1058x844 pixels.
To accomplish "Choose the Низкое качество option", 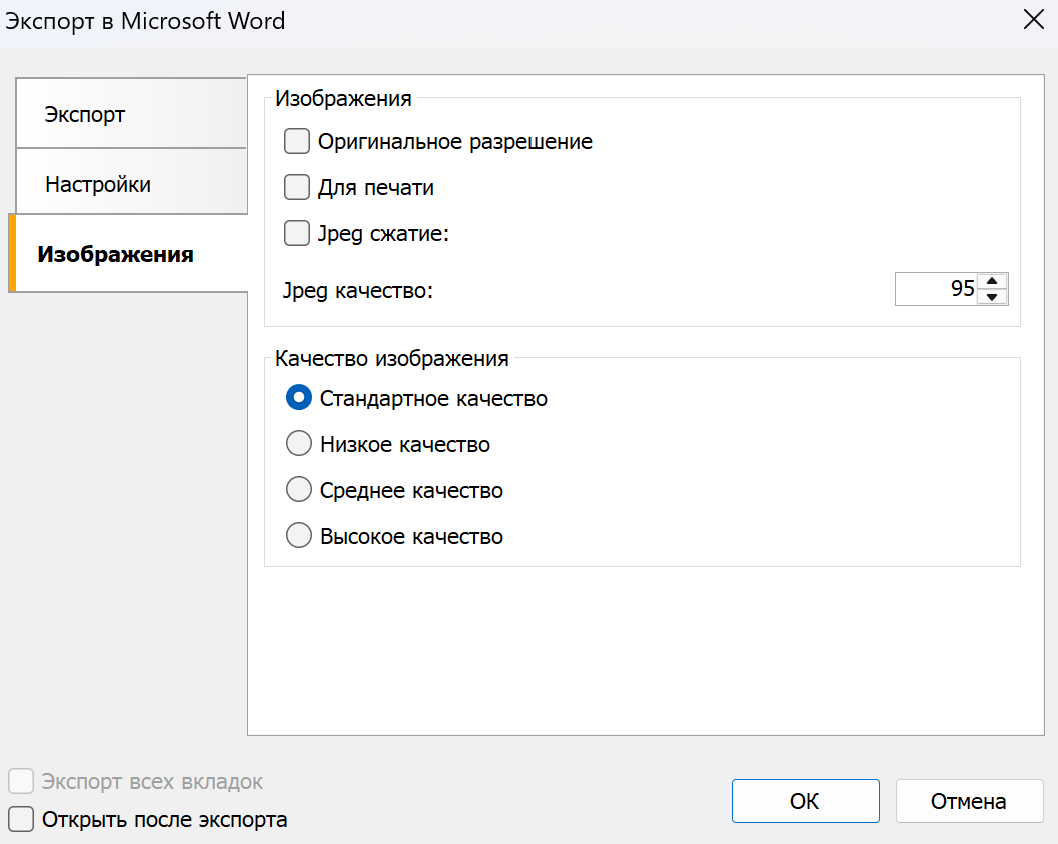I will 299,444.
